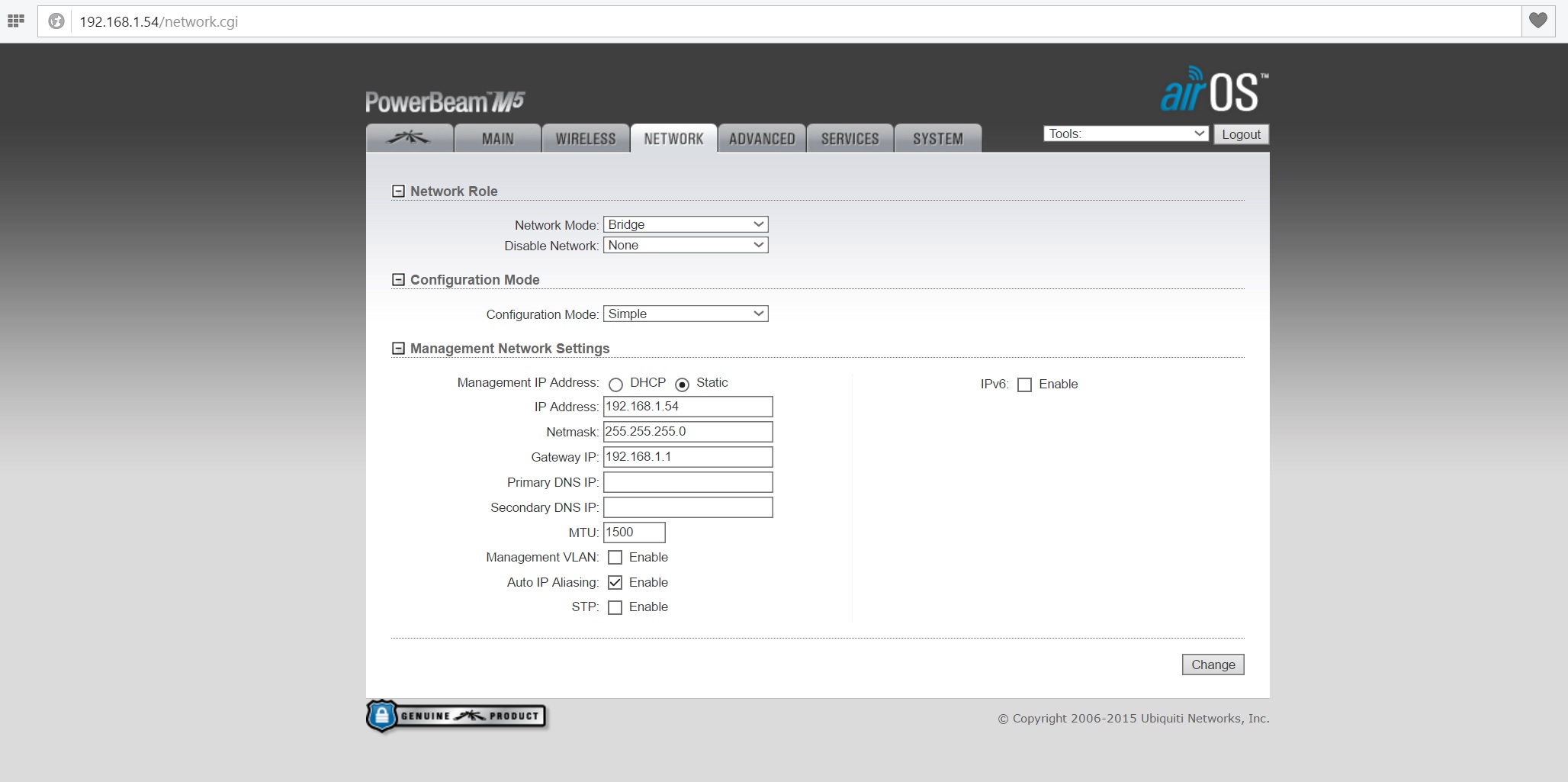Open the Tools dropdown
1568x782 pixels.
click(1126, 134)
